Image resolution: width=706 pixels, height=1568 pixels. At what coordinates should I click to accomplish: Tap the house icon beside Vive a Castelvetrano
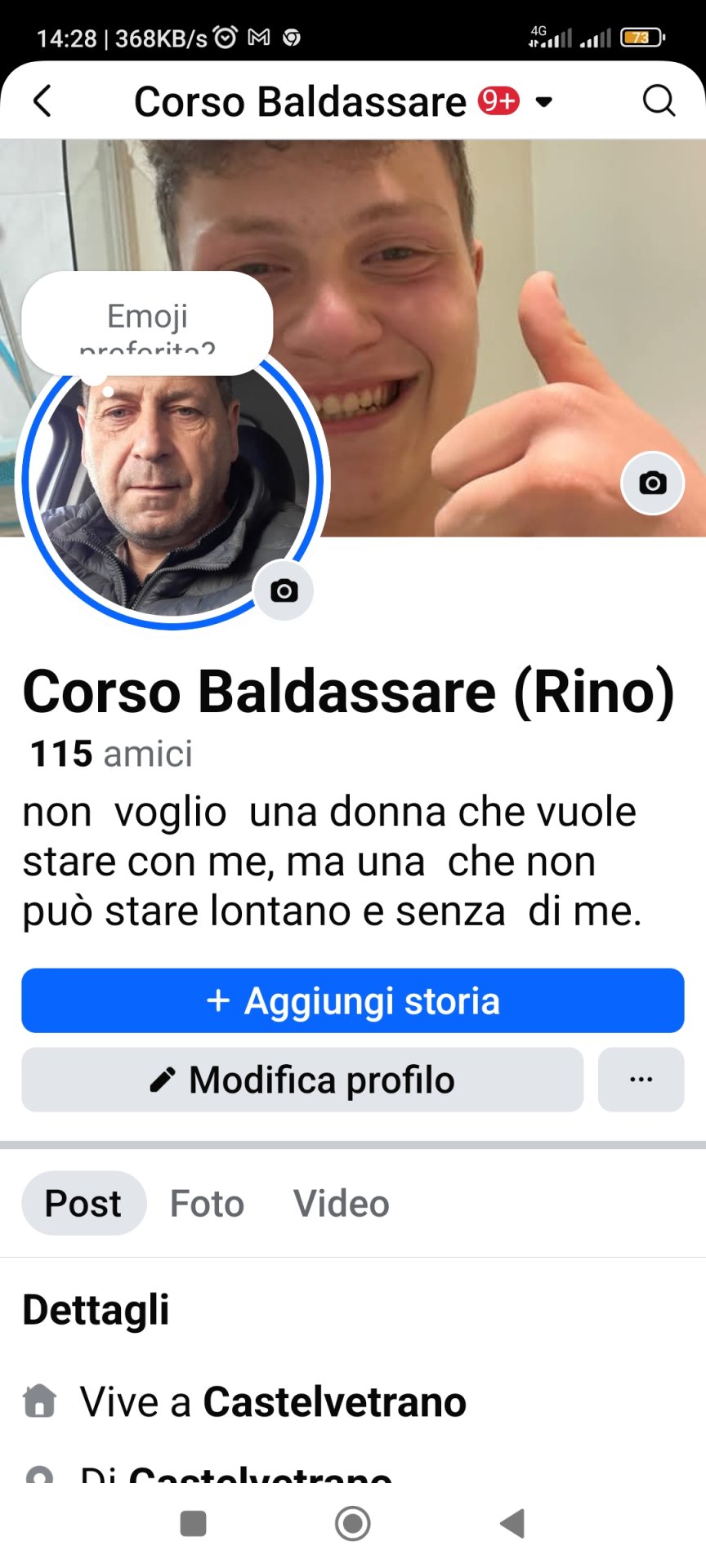tap(39, 1401)
